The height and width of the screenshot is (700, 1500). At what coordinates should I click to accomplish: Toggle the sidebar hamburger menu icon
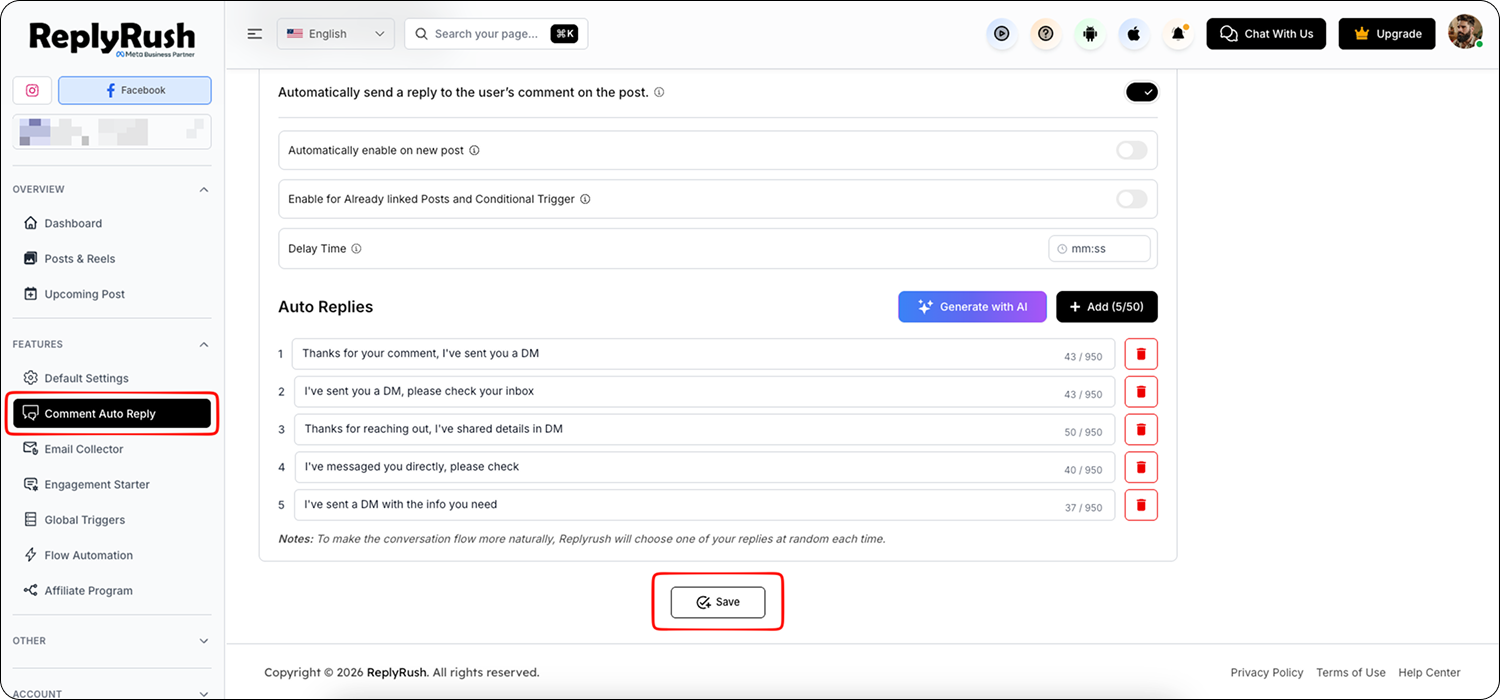click(255, 34)
